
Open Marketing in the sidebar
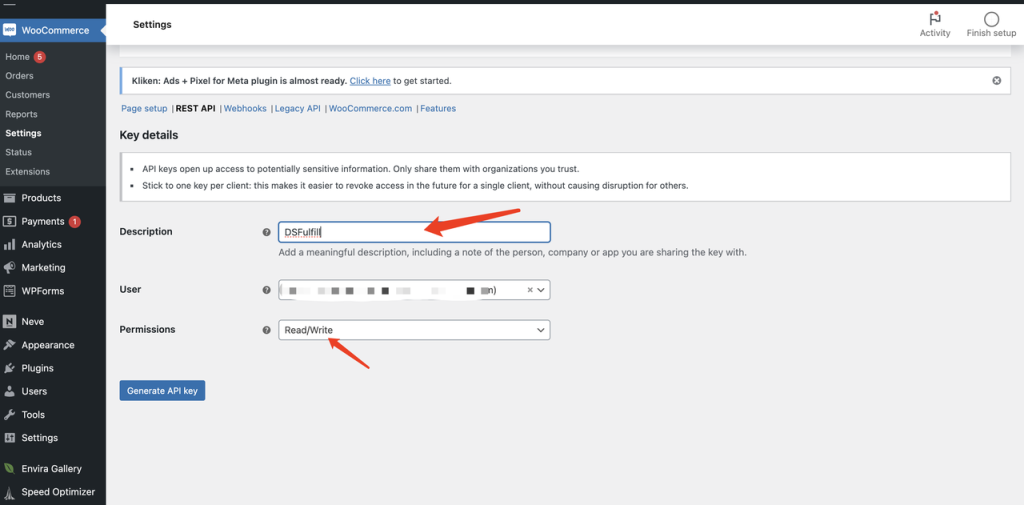coord(43,268)
